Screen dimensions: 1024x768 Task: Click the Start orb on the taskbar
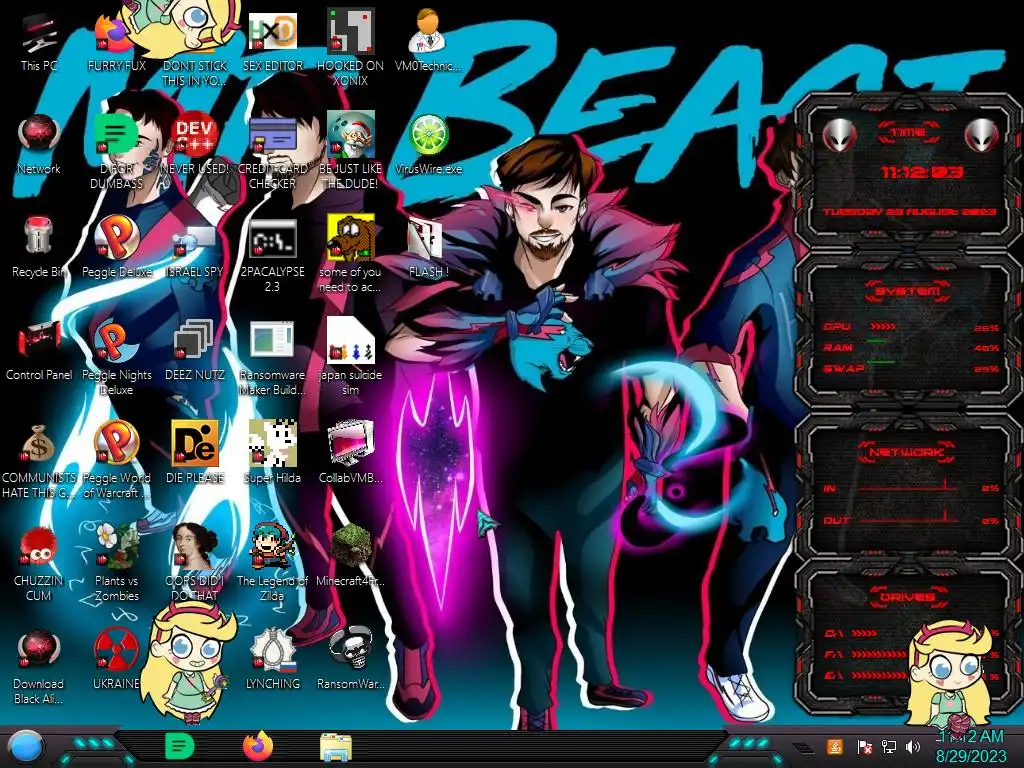pyautogui.click(x=25, y=747)
